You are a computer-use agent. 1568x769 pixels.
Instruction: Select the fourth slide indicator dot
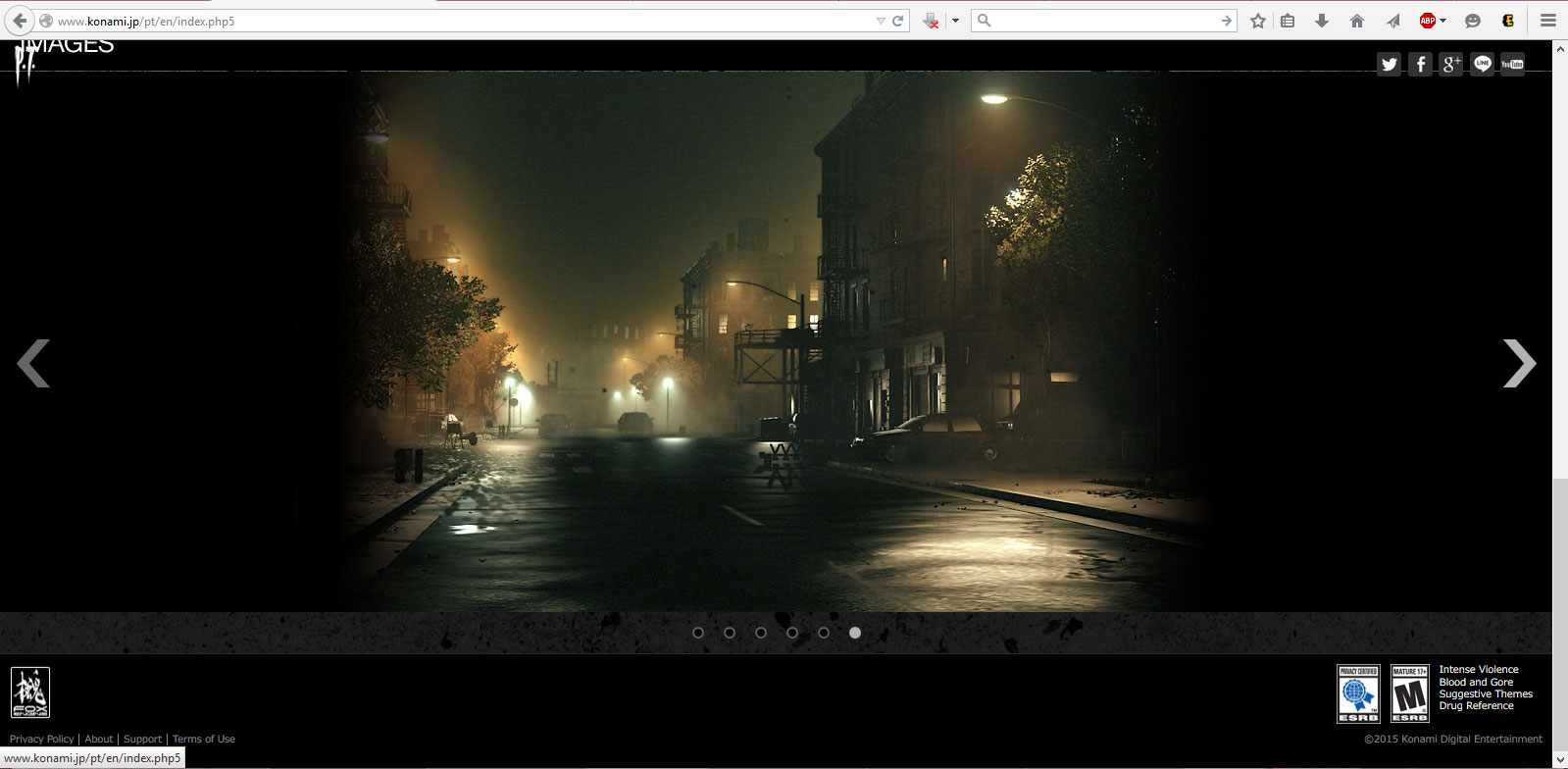pyautogui.click(x=792, y=633)
